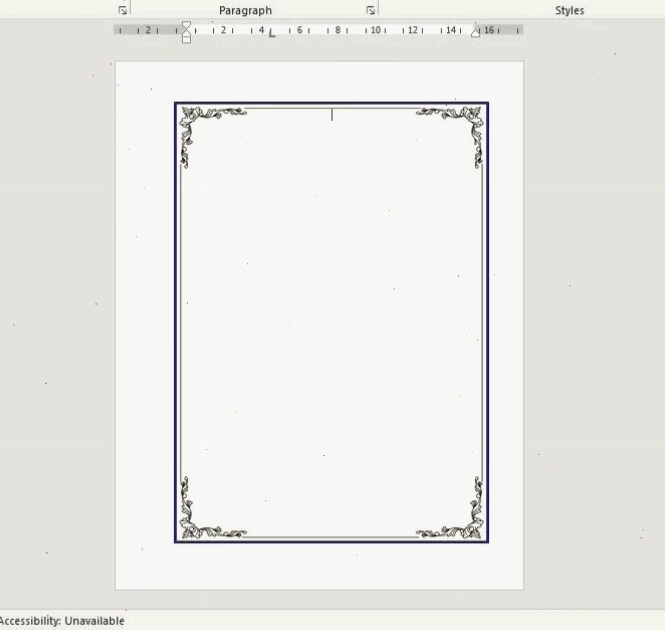Click the first line indent marker on ruler
Viewport: 665px width, 630px height.
[186, 25]
